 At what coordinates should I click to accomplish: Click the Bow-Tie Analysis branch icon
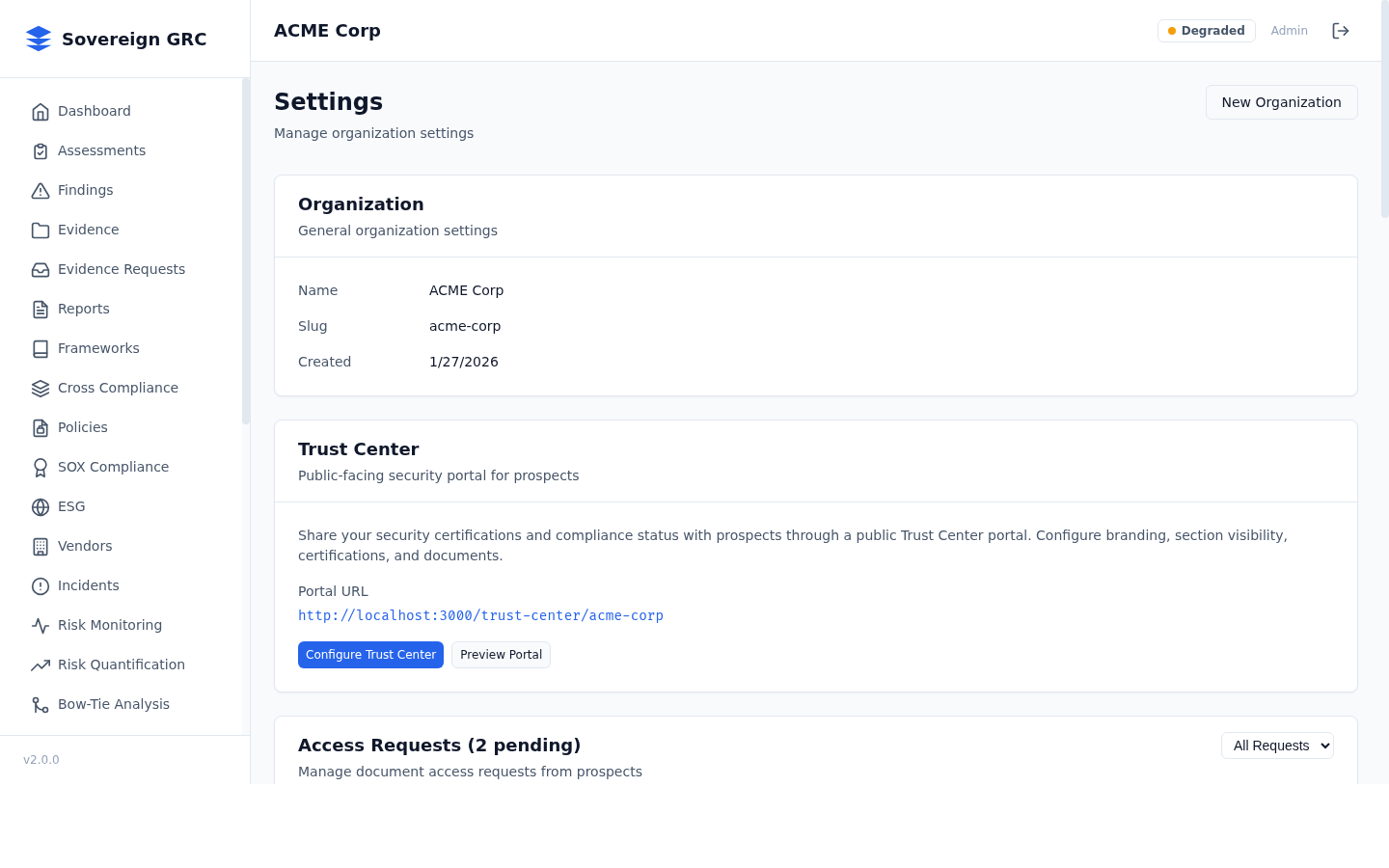tap(41, 705)
